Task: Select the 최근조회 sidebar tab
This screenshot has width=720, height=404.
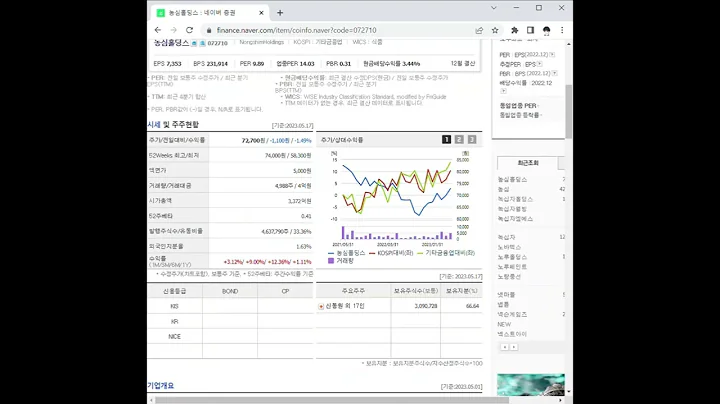Action: [x=528, y=163]
